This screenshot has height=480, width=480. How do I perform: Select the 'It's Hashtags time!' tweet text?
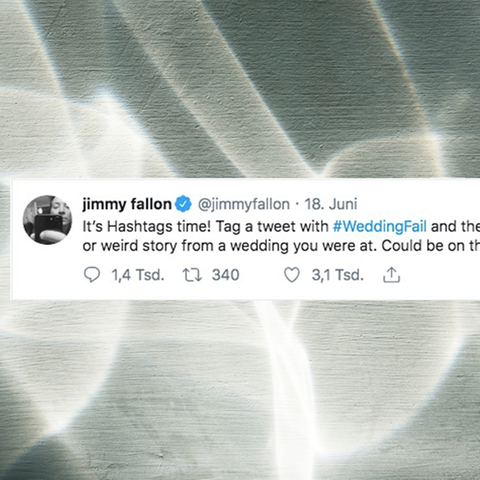[x=147, y=227]
